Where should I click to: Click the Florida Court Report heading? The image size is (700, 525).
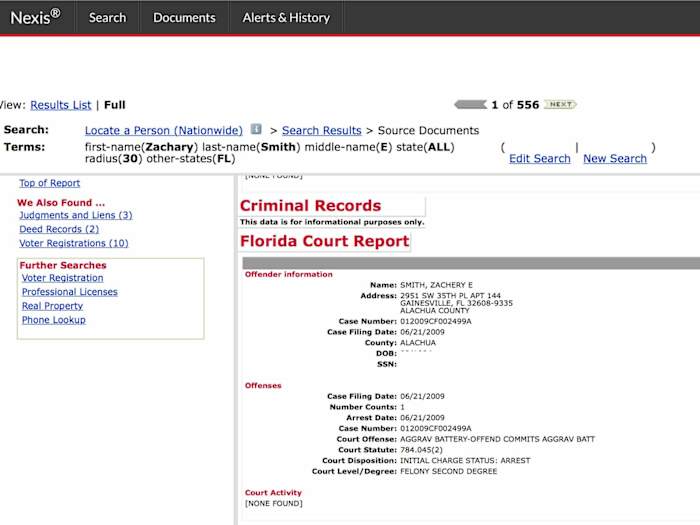pos(325,241)
